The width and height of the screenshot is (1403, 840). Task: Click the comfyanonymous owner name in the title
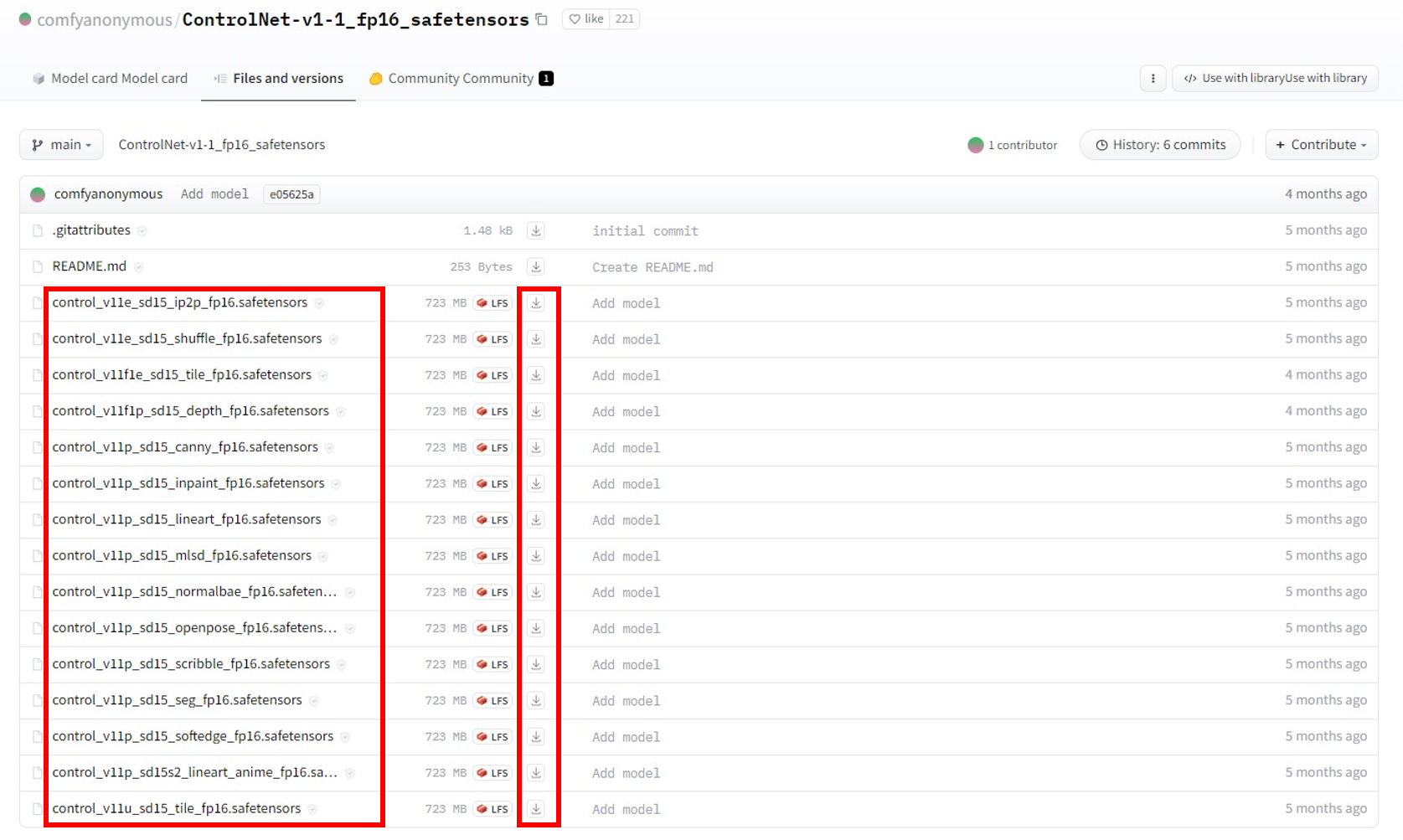point(104,20)
